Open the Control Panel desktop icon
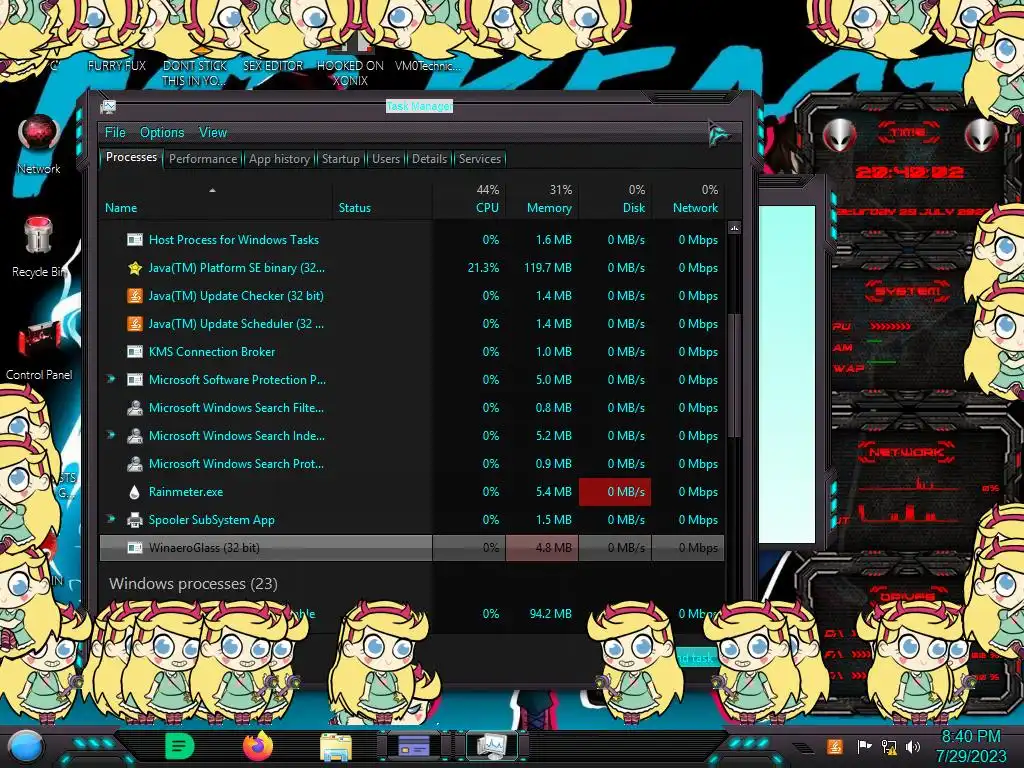Screen dimensions: 1024x768 tap(39, 349)
